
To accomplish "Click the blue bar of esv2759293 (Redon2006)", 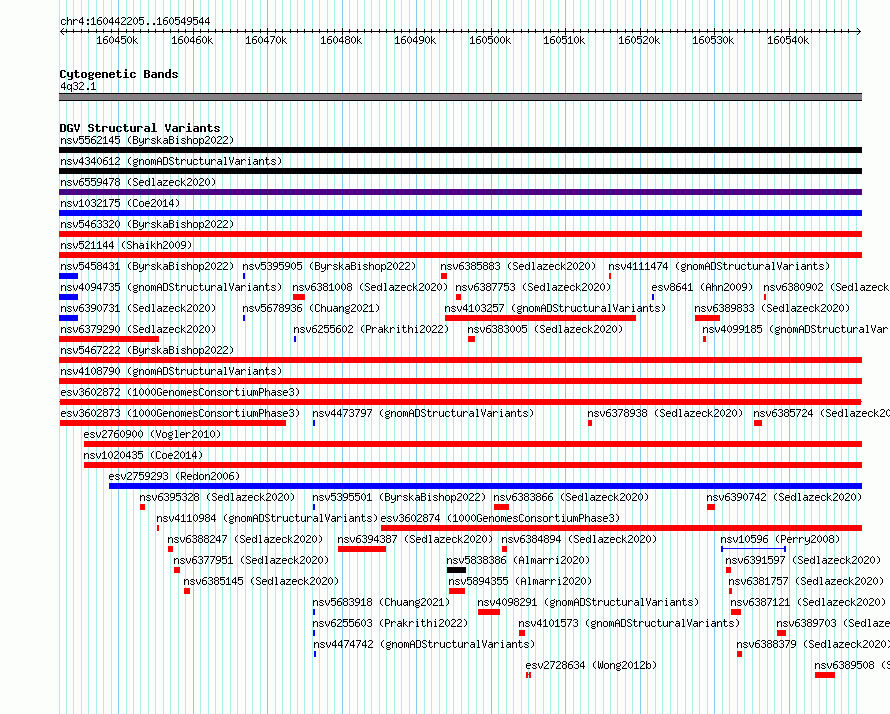I will [x=485, y=486].
